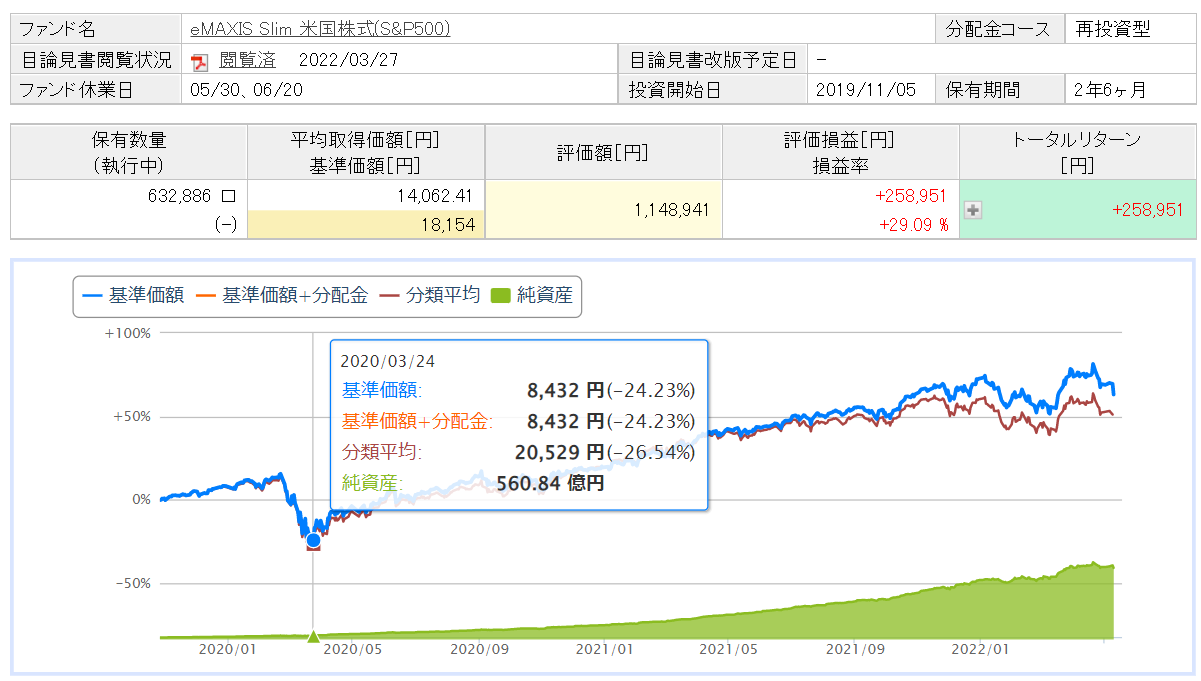1201x681 pixels.
Task: Toggle the 基準価額+分配金 legend item
Action: [282, 296]
